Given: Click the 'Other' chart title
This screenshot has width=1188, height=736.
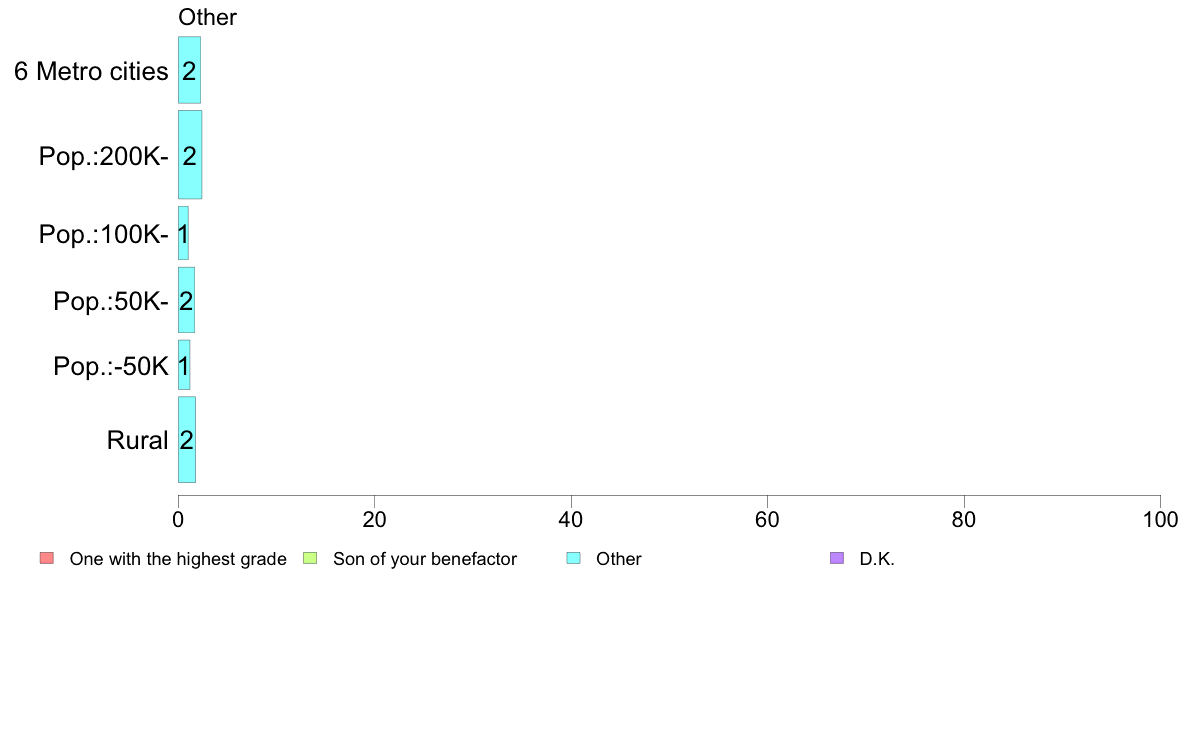Looking at the screenshot, I should pyautogui.click(x=208, y=17).
